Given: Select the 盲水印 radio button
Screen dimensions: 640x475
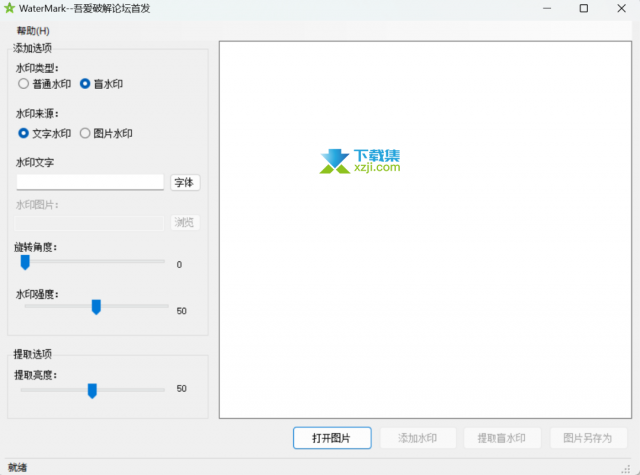Looking at the screenshot, I should click(x=101, y=84).
